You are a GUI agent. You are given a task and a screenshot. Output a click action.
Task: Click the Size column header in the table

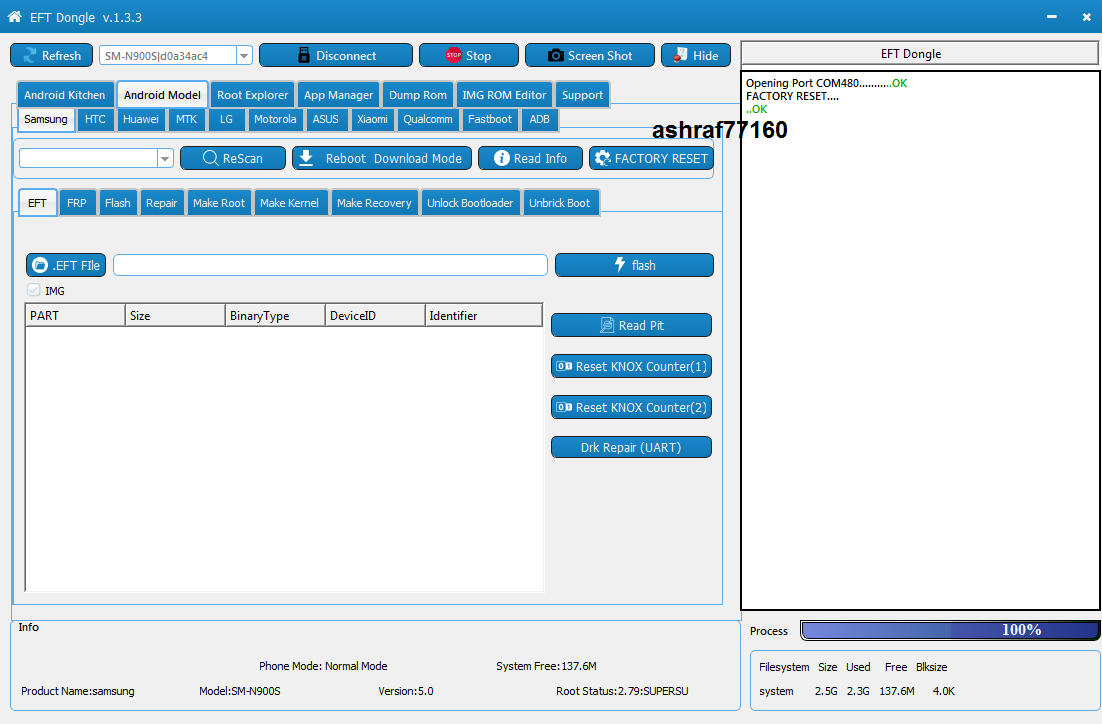tap(175, 316)
